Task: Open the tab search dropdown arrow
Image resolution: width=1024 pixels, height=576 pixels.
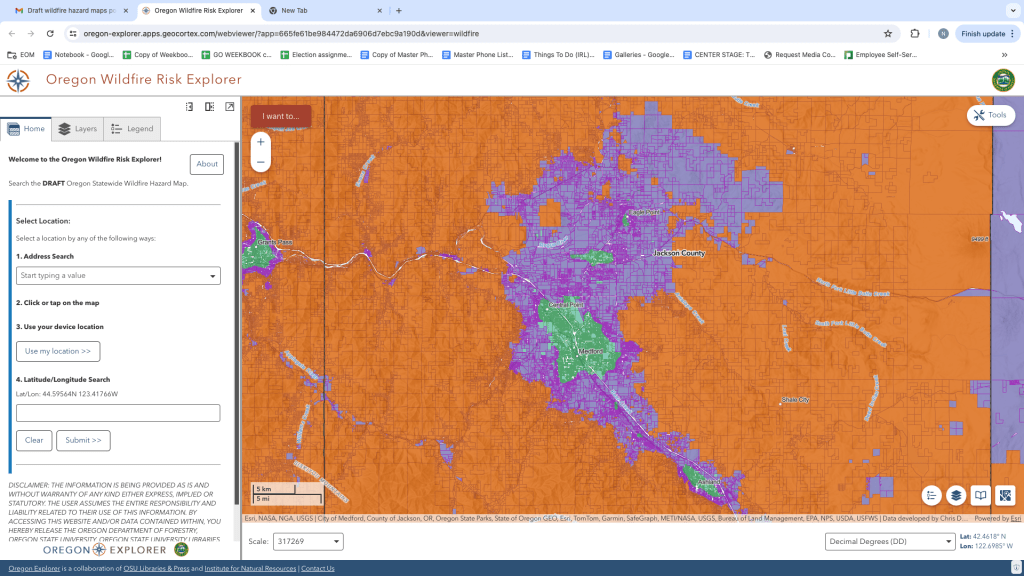Action: [x=1013, y=10]
